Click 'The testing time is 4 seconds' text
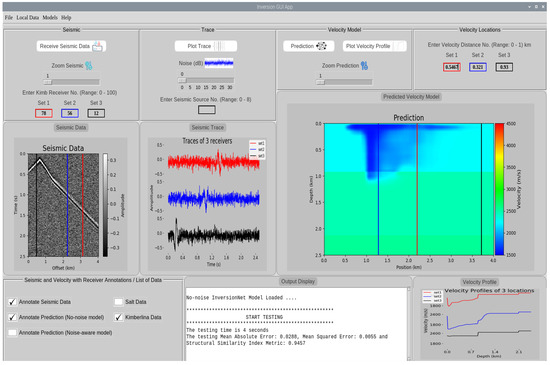This screenshot has width=550, height=365. (227, 330)
